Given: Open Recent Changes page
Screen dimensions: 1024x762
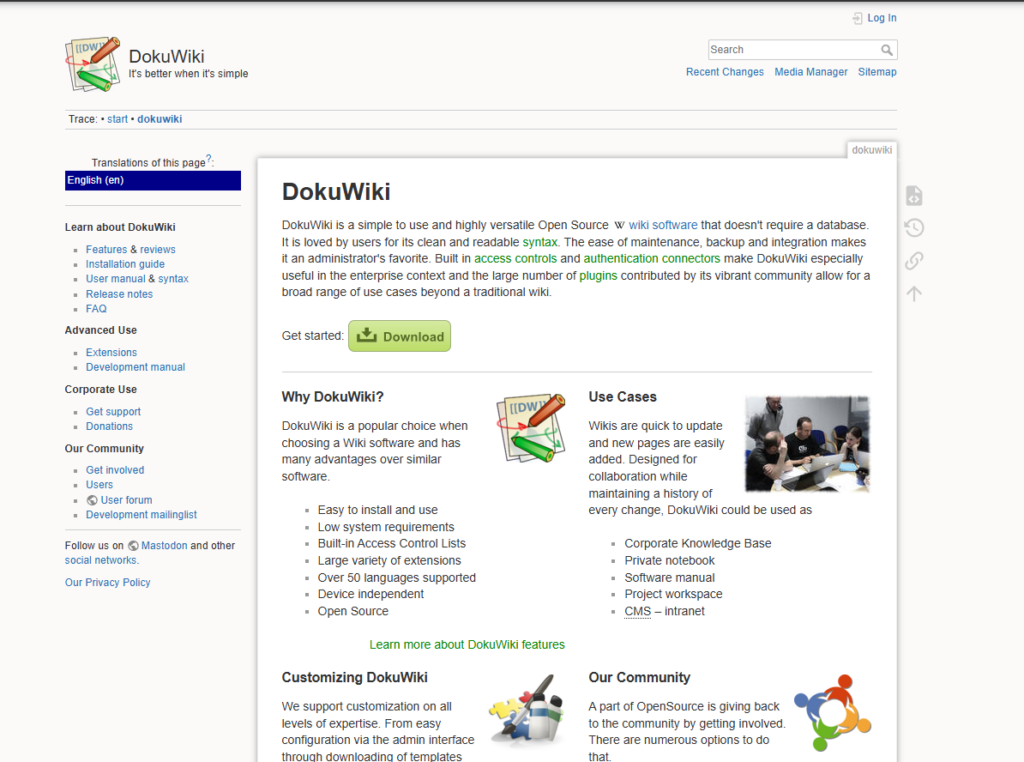Looking at the screenshot, I should pyautogui.click(x=724, y=72).
